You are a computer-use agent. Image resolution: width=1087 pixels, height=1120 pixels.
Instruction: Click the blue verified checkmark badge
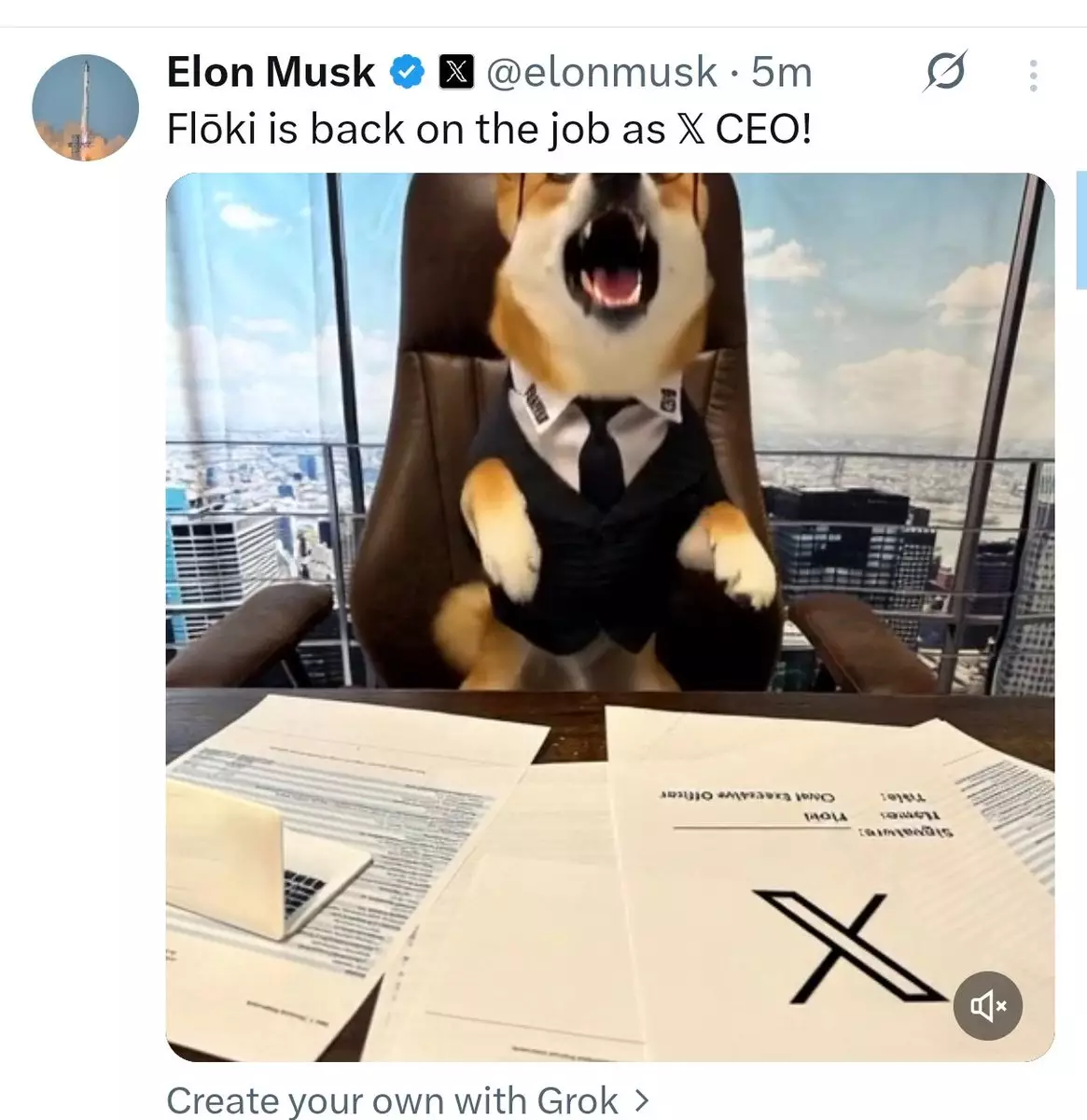click(x=407, y=72)
